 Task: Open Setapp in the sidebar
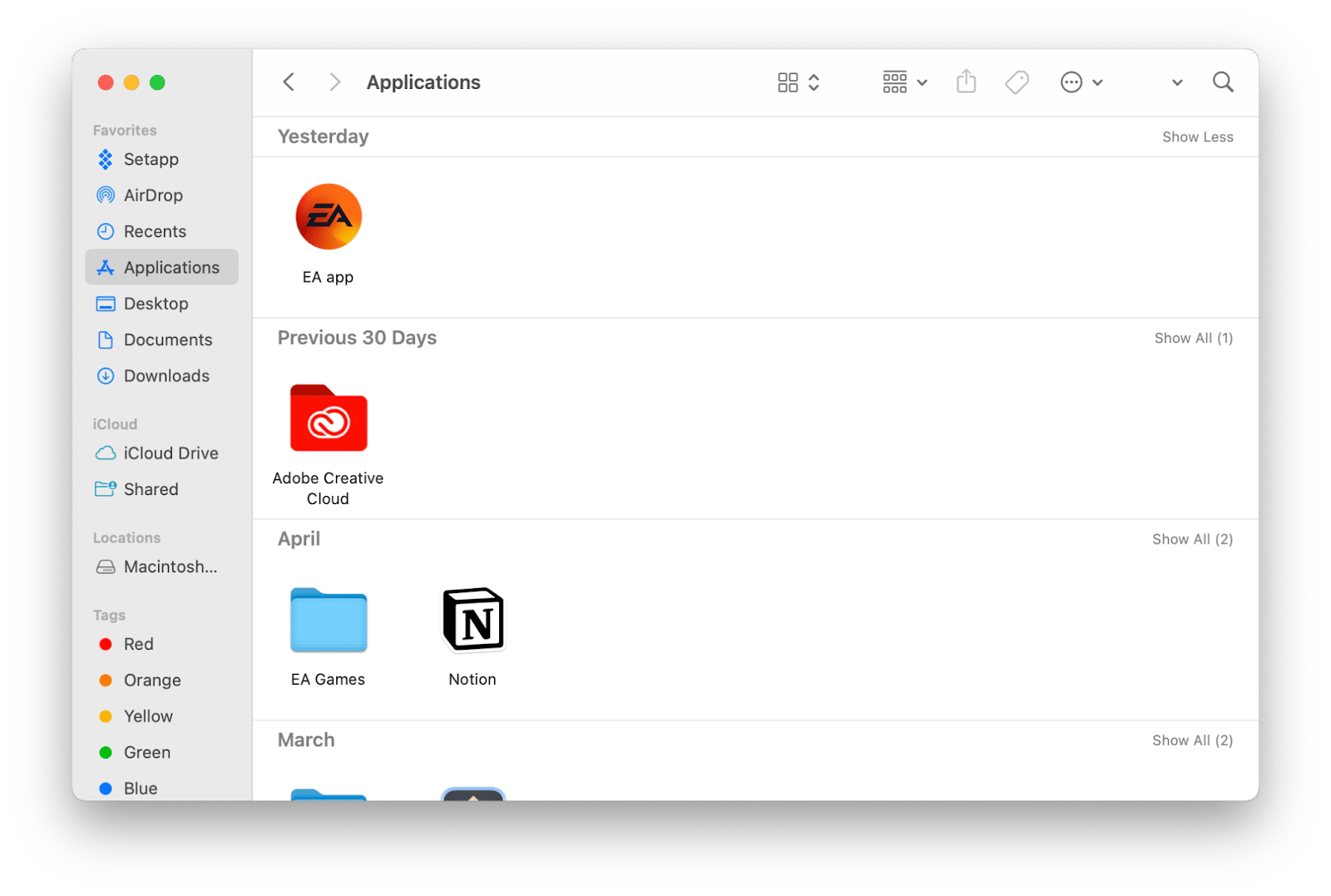pos(161,159)
